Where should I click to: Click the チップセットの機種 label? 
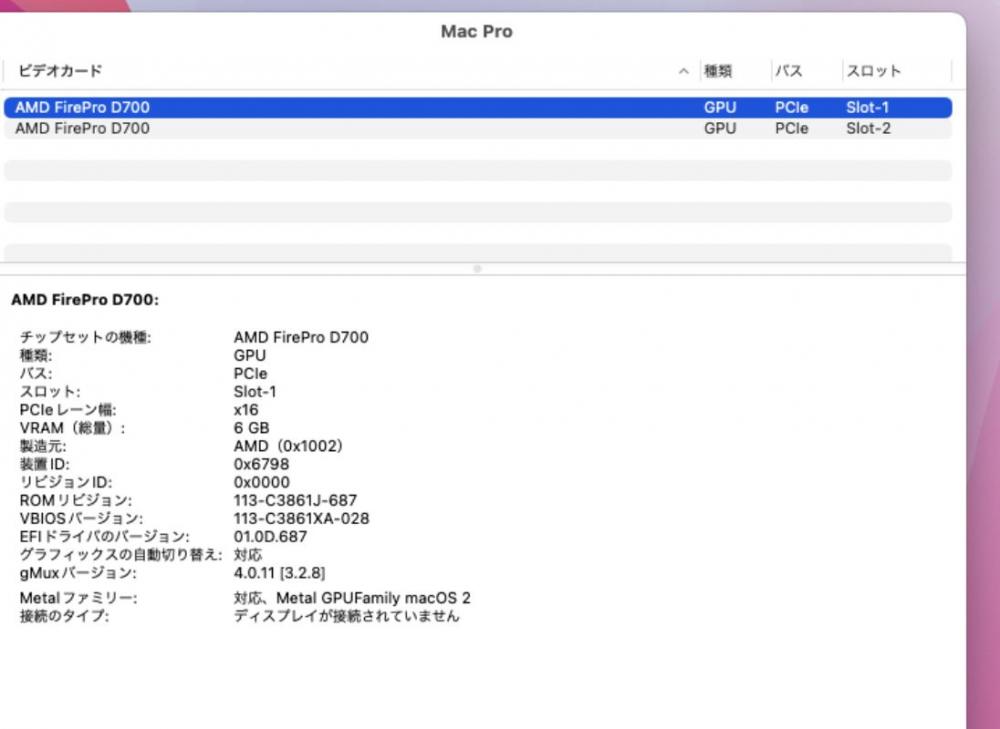[85, 337]
